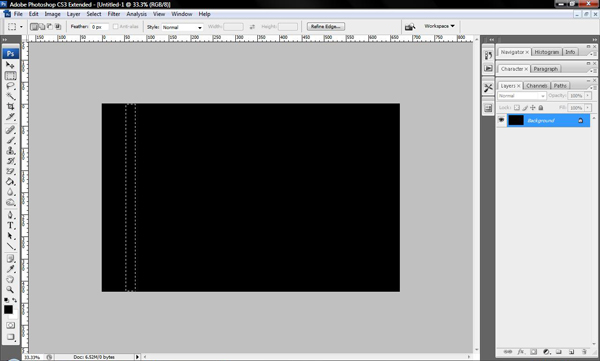600x361 pixels.
Task: Switch to the Paragraph tab
Action: tap(545, 69)
